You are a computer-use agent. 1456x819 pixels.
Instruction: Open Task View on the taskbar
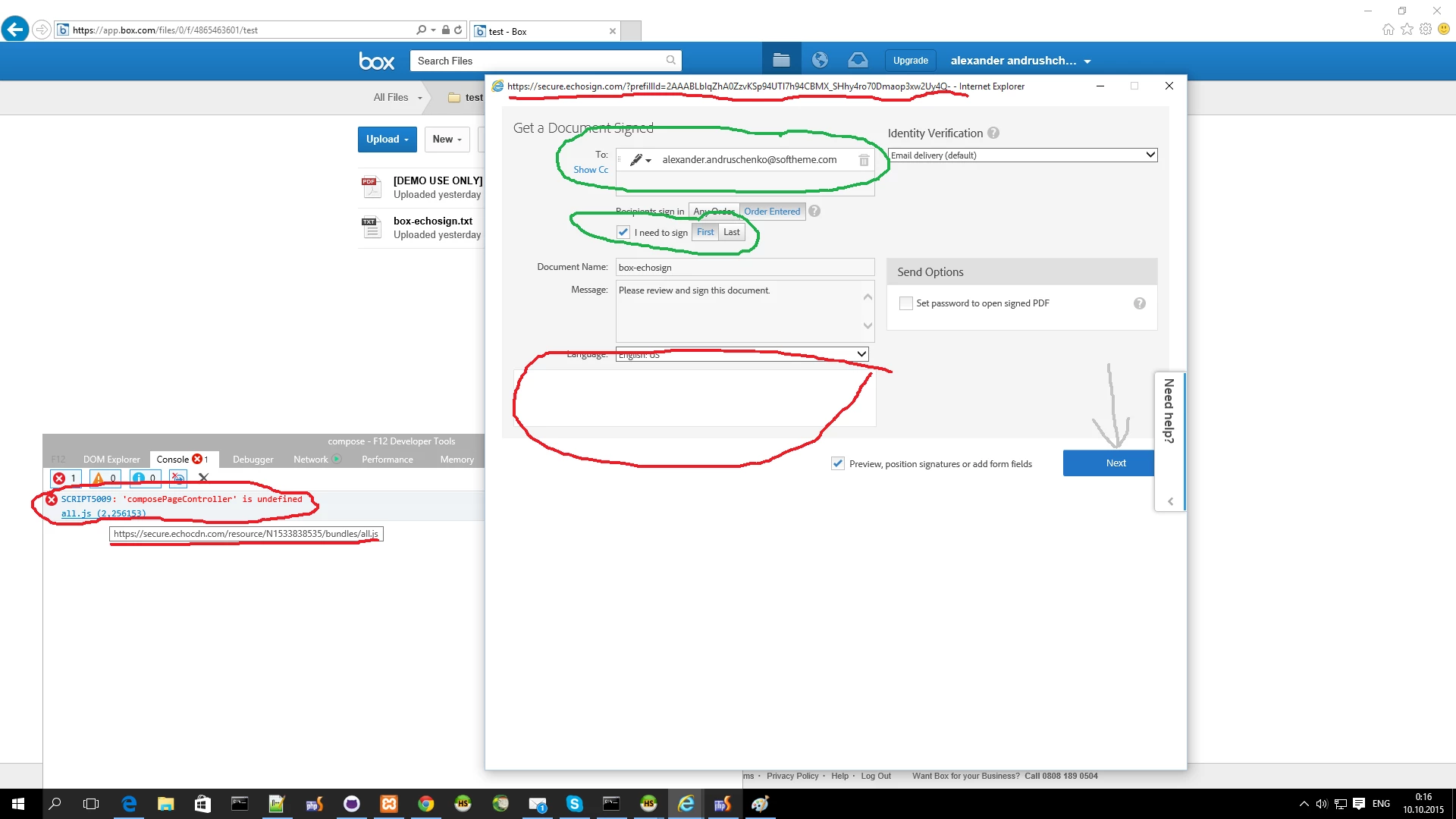point(91,804)
